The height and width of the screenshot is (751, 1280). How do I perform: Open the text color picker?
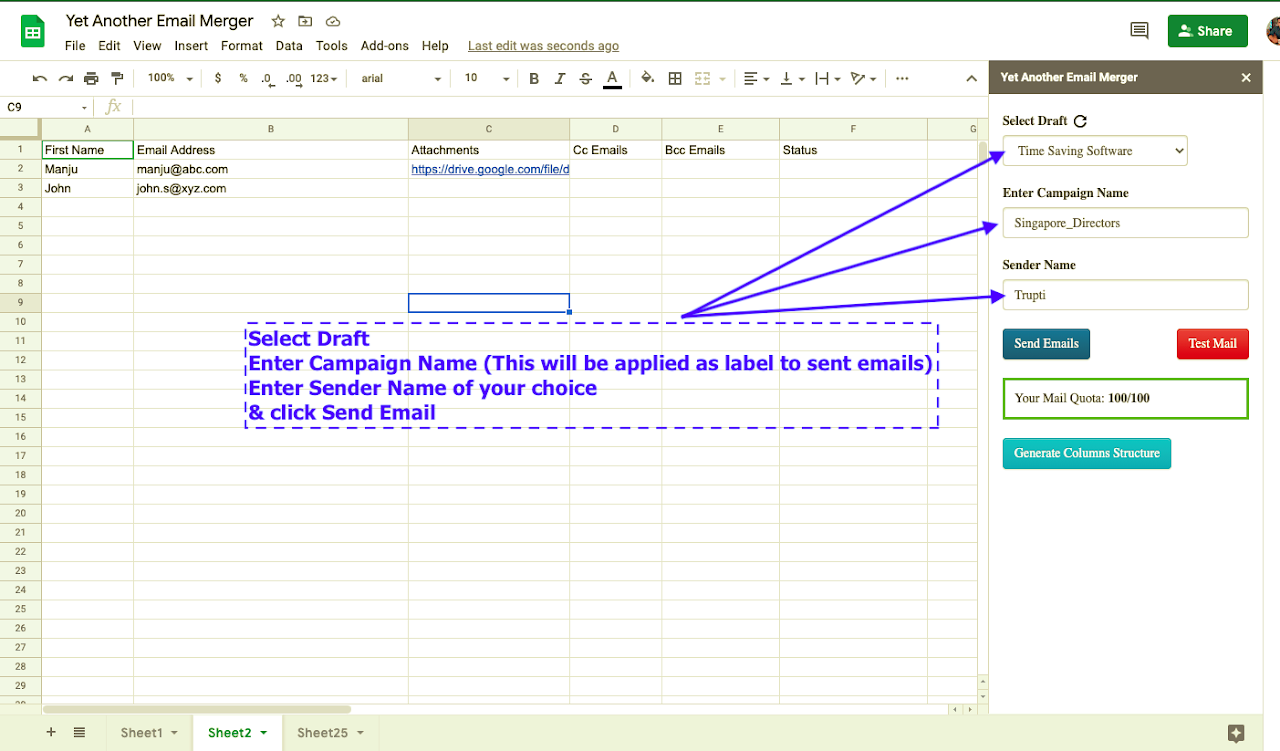[x=612, y=78]
